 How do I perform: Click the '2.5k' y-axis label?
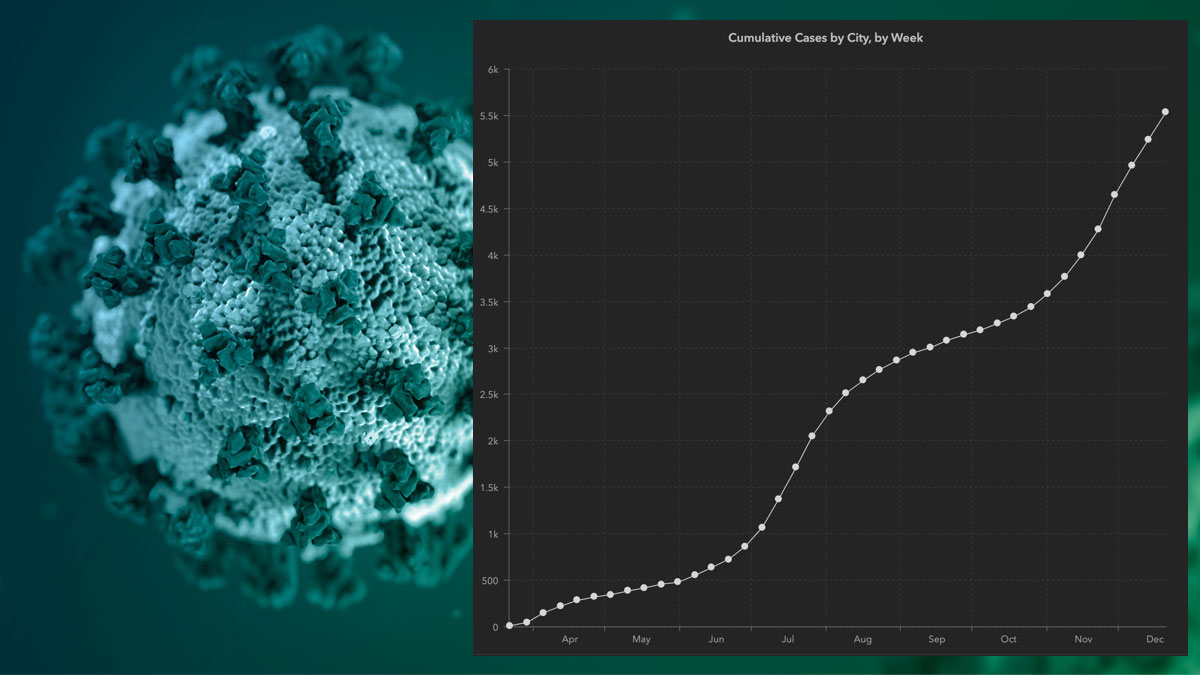click(x=489, y=395)
